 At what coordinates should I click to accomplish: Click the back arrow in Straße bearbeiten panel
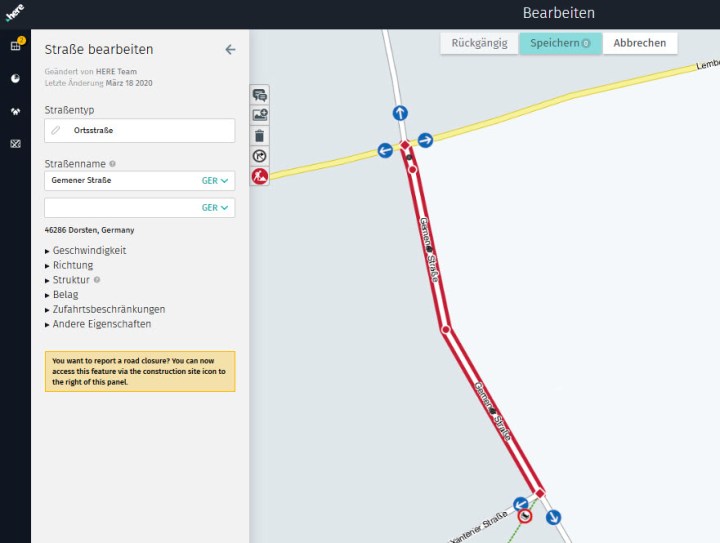230,49
